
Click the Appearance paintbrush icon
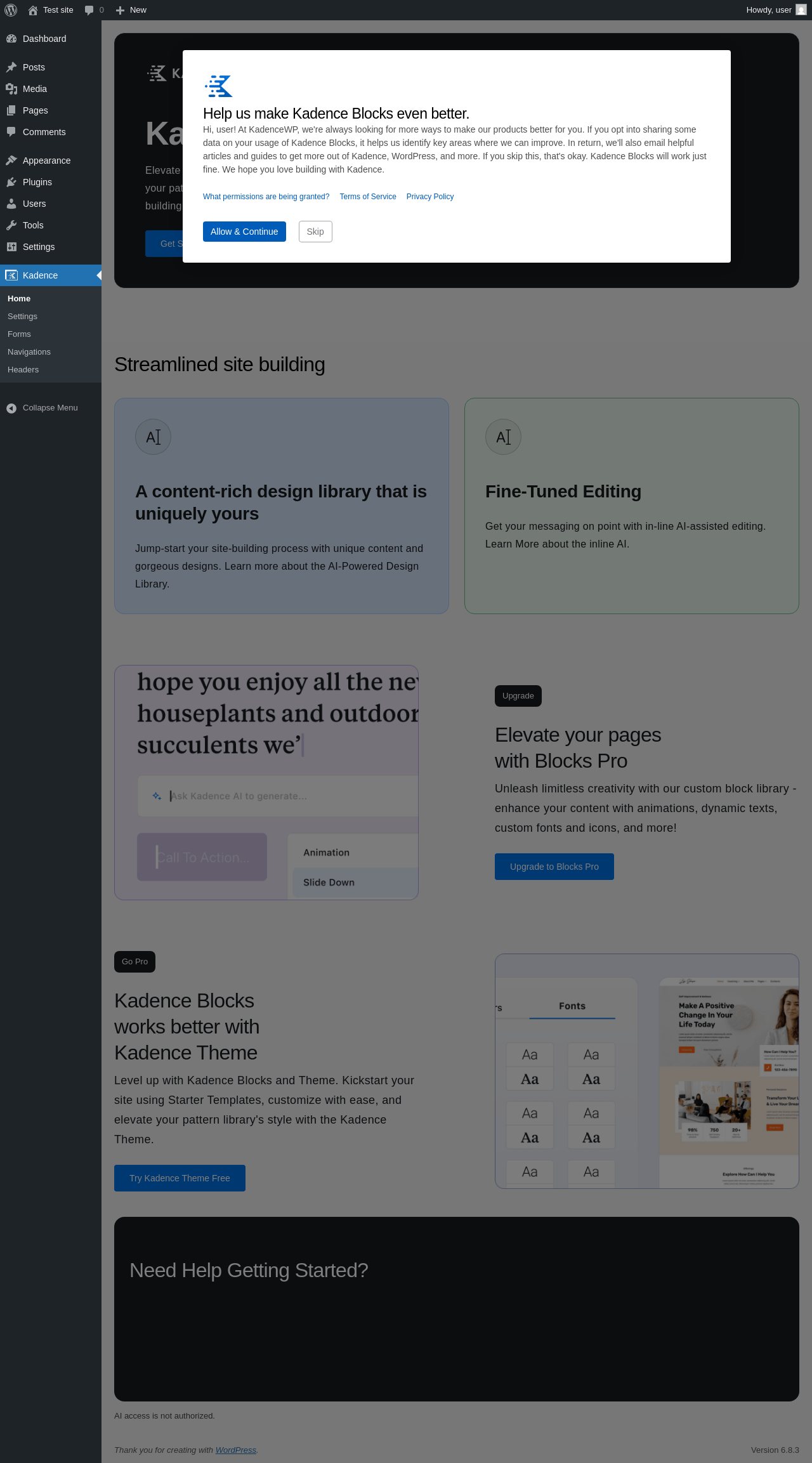click(11, 161)
